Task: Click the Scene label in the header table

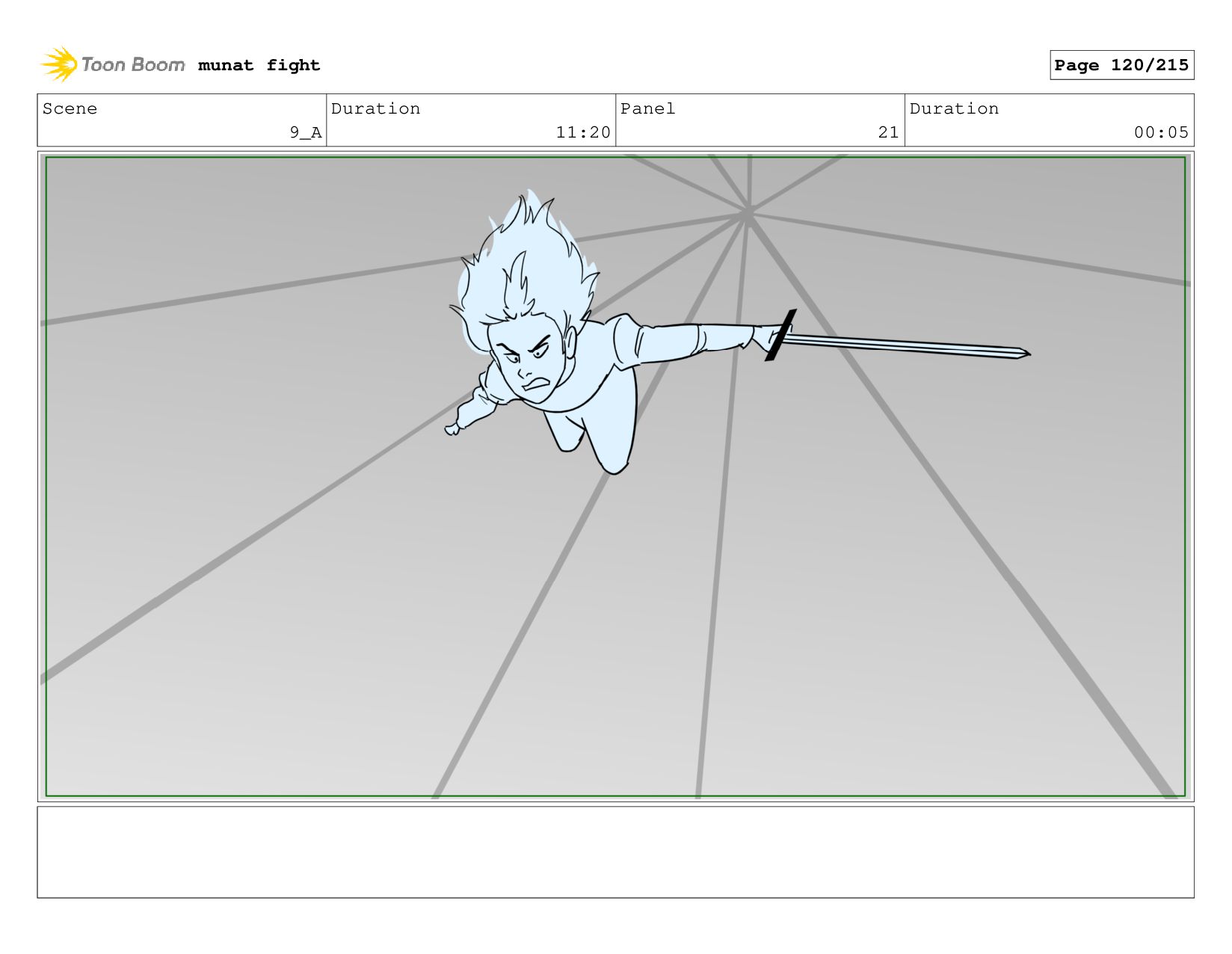Action: (70, 108)
